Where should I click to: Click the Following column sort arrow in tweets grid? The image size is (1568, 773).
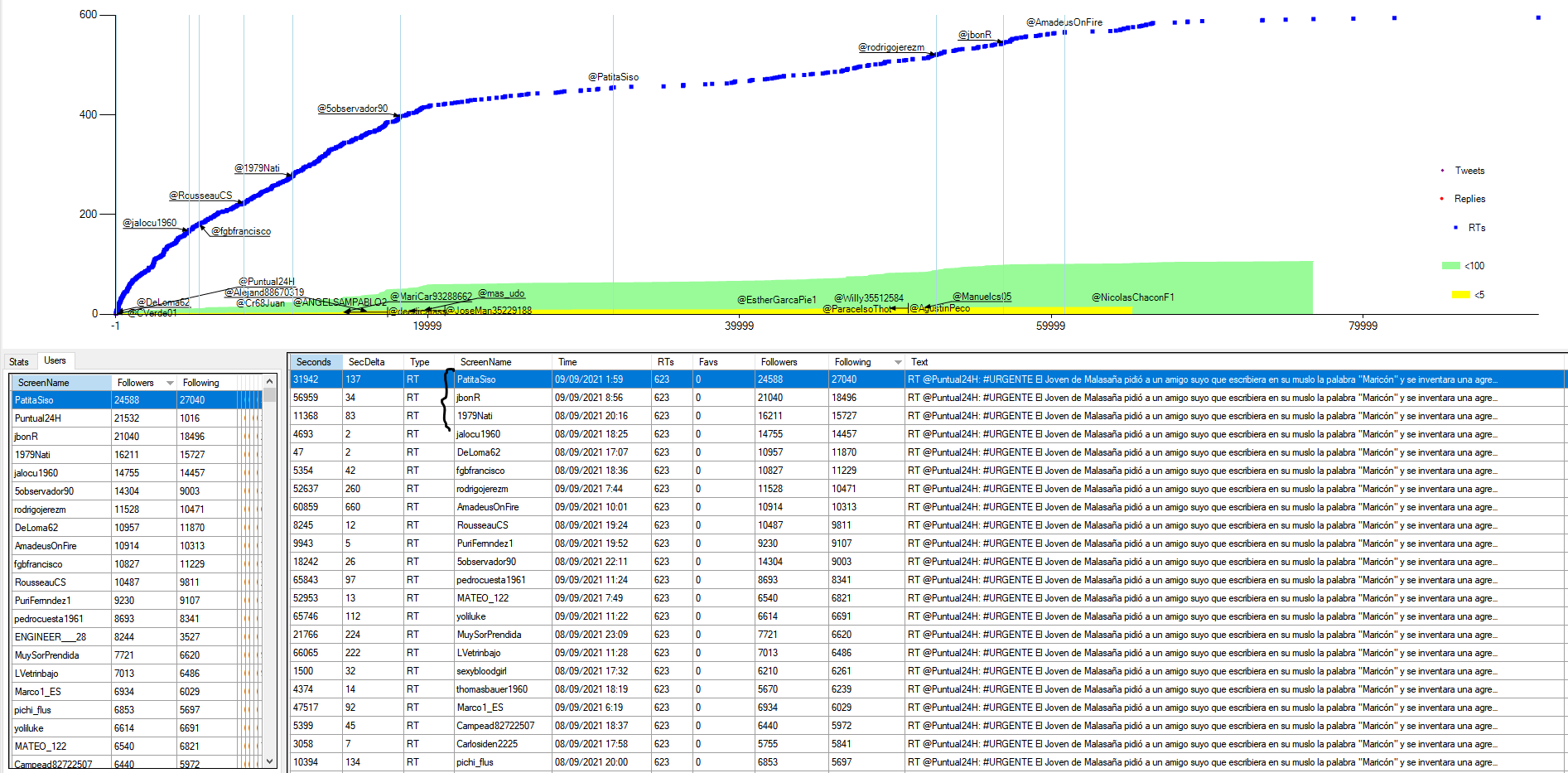point(898,362)
